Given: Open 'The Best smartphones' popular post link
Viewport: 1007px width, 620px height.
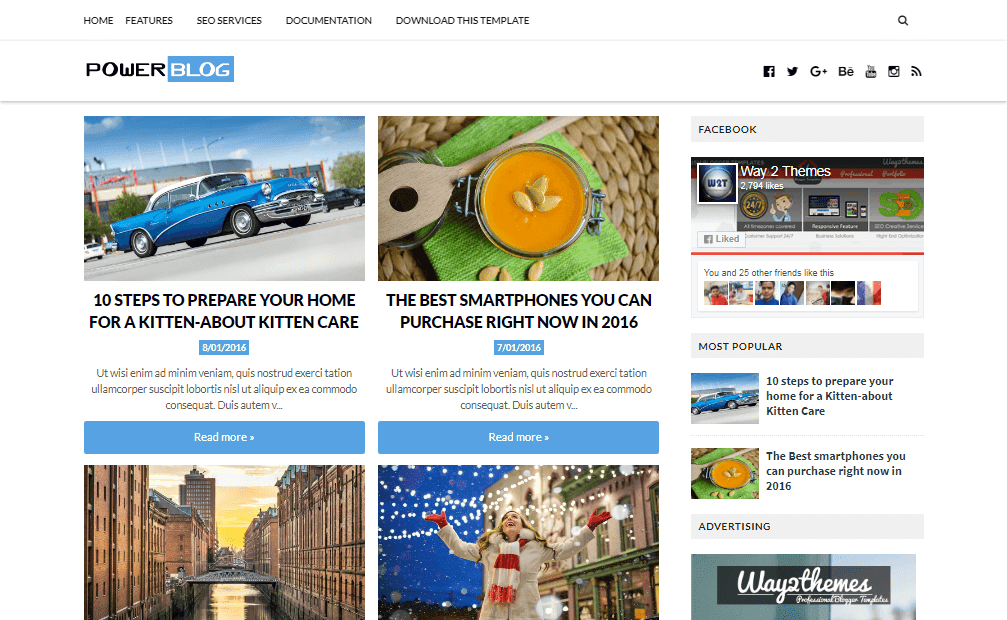Looking at the screenshot, I should [836, 471].
